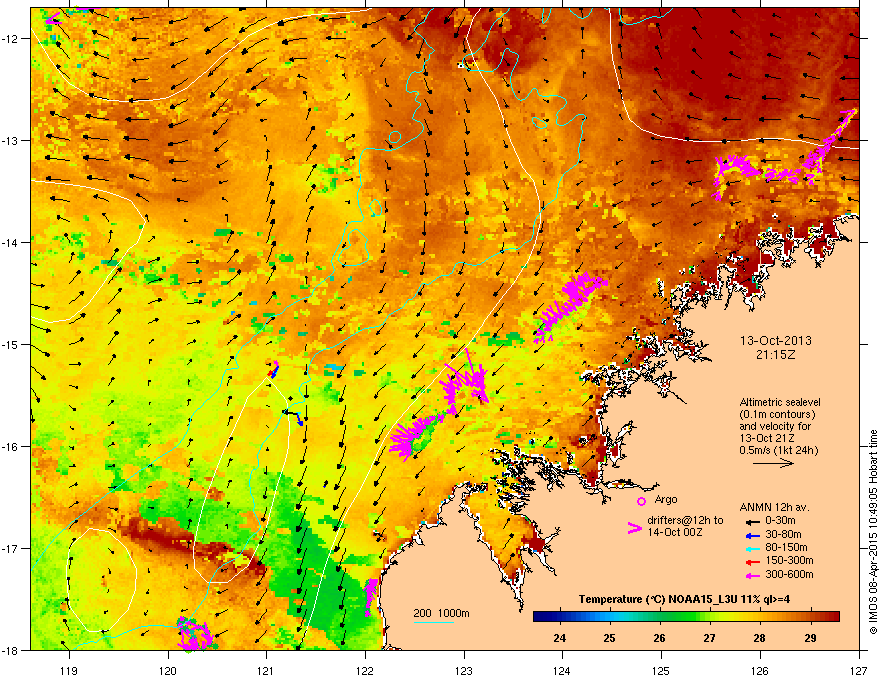Click longitude axis label 125
Viewport: 880px width, 680px height.
[x=661, y=670]
